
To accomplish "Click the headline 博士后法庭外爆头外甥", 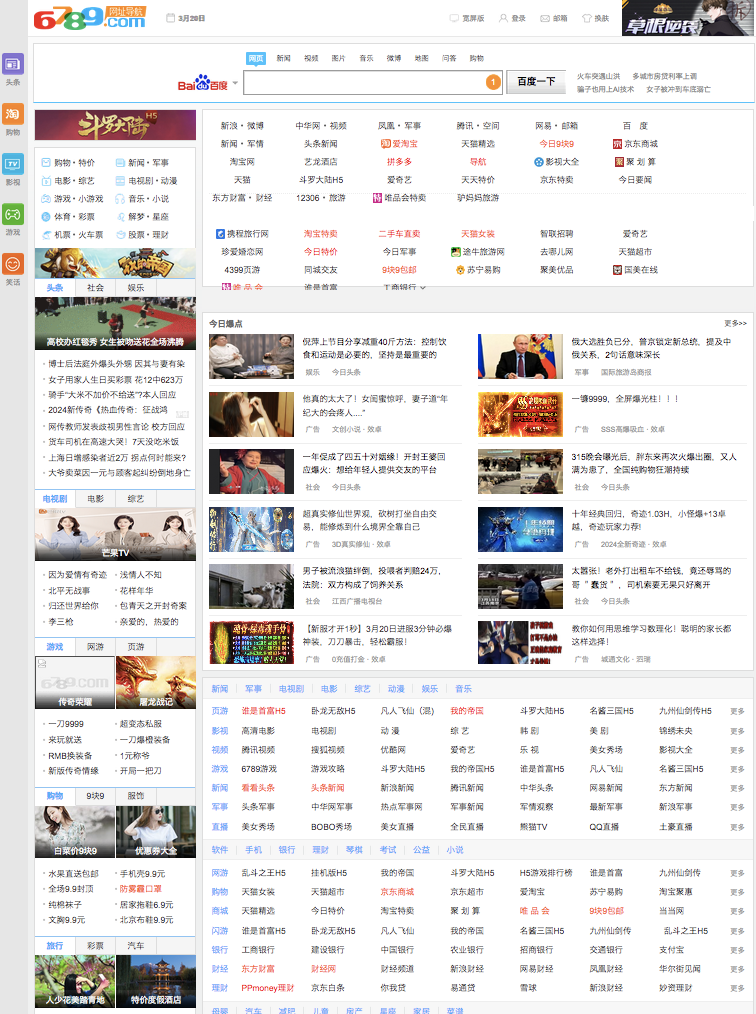I will pos(116,363).
